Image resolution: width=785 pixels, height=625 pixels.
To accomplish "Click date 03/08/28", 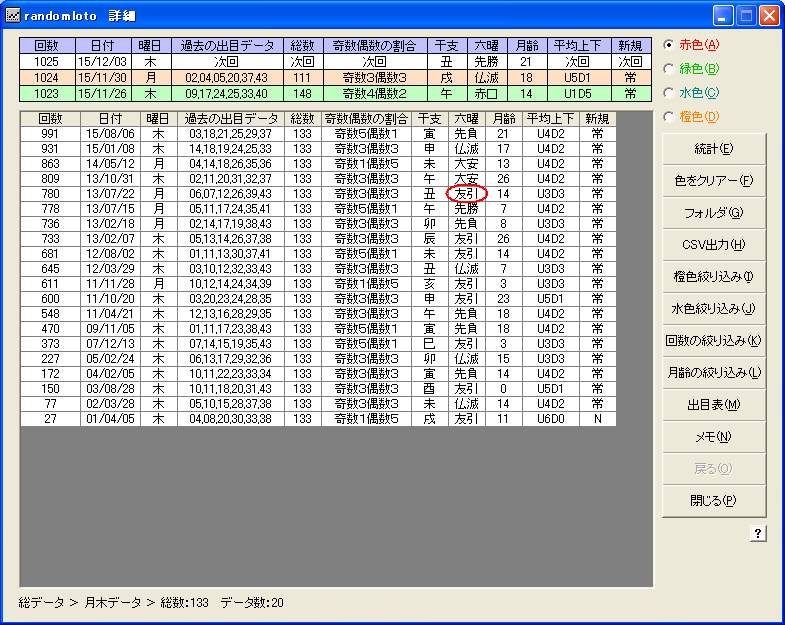I will pos(110,389).
